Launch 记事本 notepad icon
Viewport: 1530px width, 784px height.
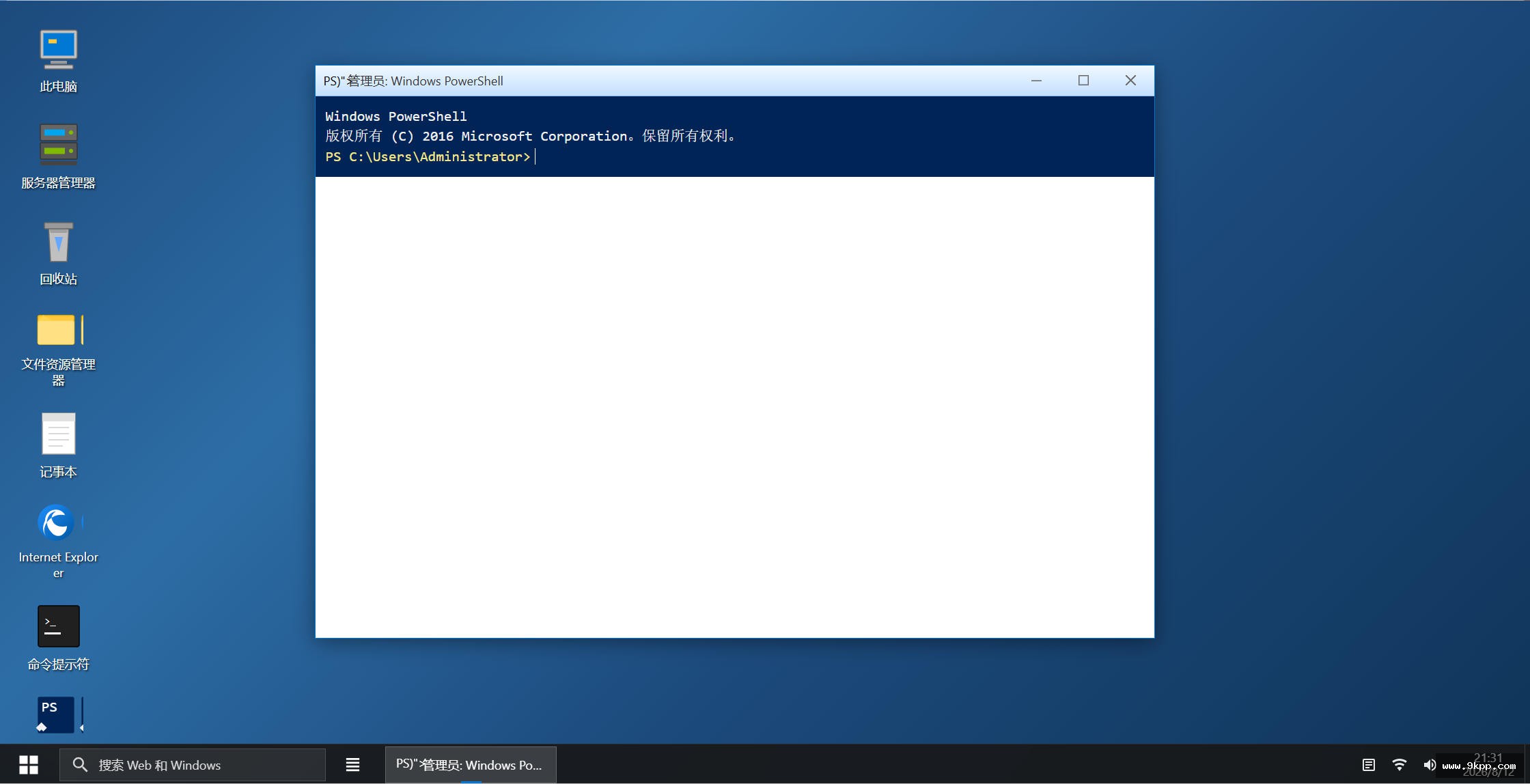(x=58, y=446)
